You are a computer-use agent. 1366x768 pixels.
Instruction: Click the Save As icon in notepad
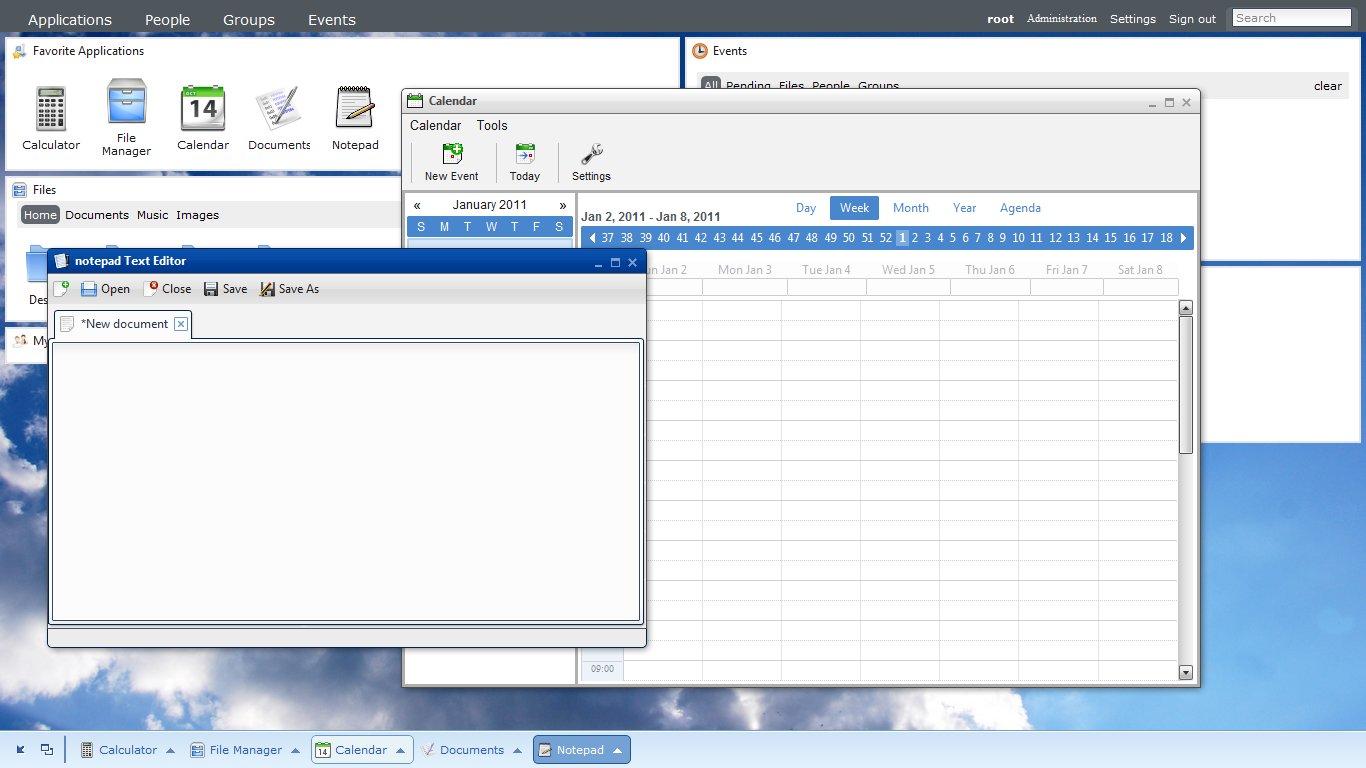[x=267, y=289]
